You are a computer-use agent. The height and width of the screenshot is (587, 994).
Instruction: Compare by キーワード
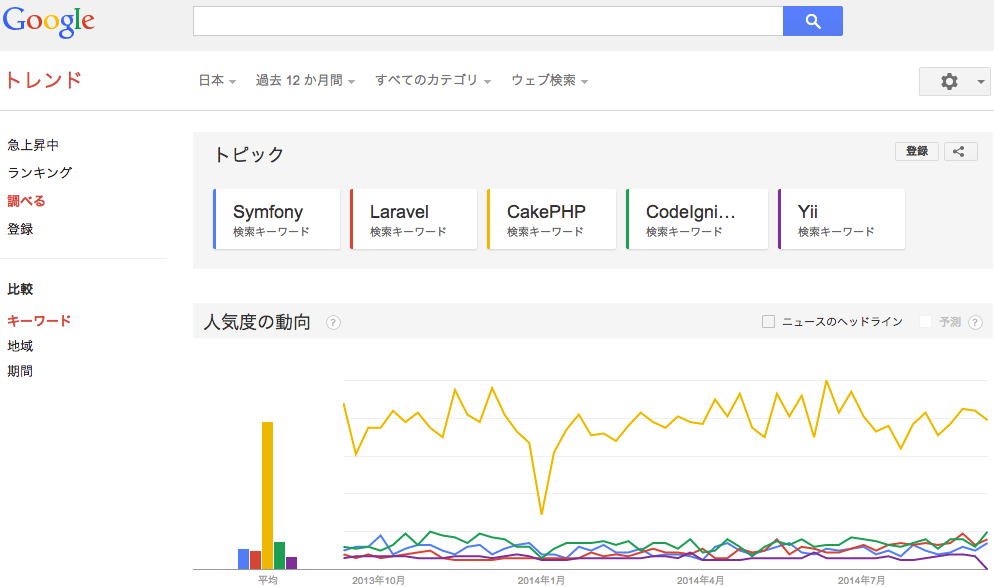(39, 321)
